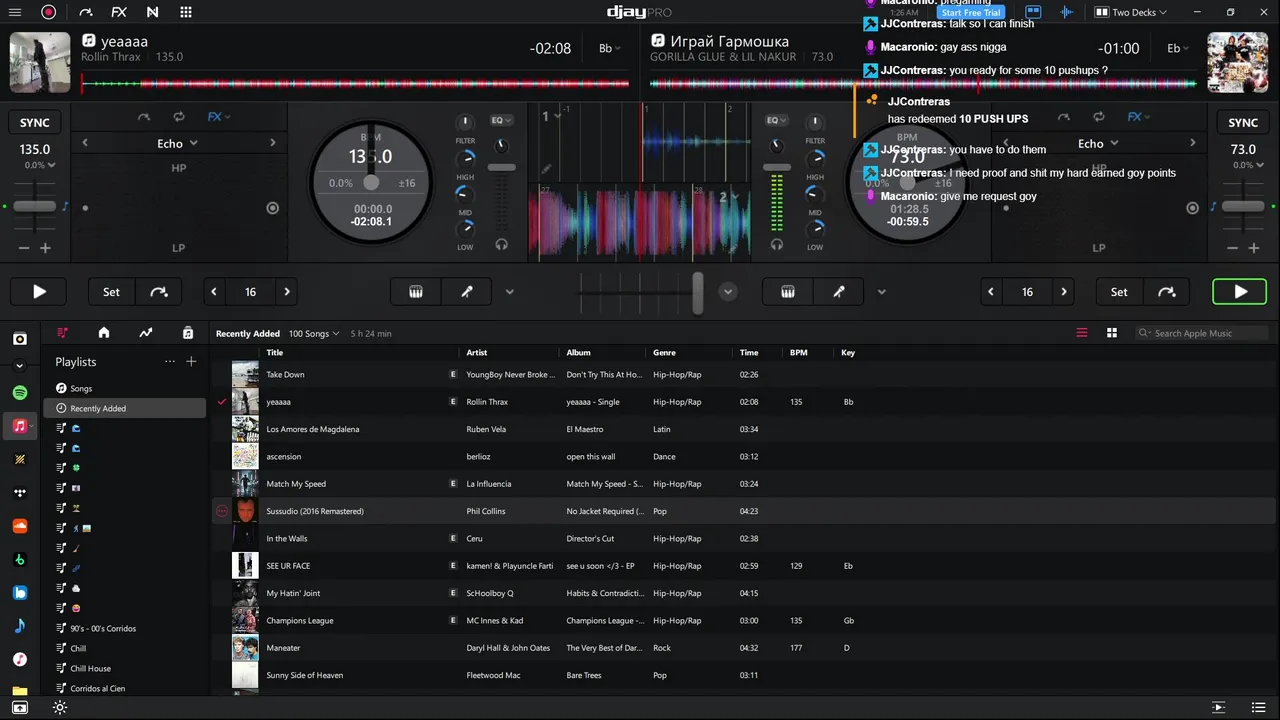This screenshot has width=1280, height=720.
Task: Sort library by Title column
Action: (x=275, y=352)
